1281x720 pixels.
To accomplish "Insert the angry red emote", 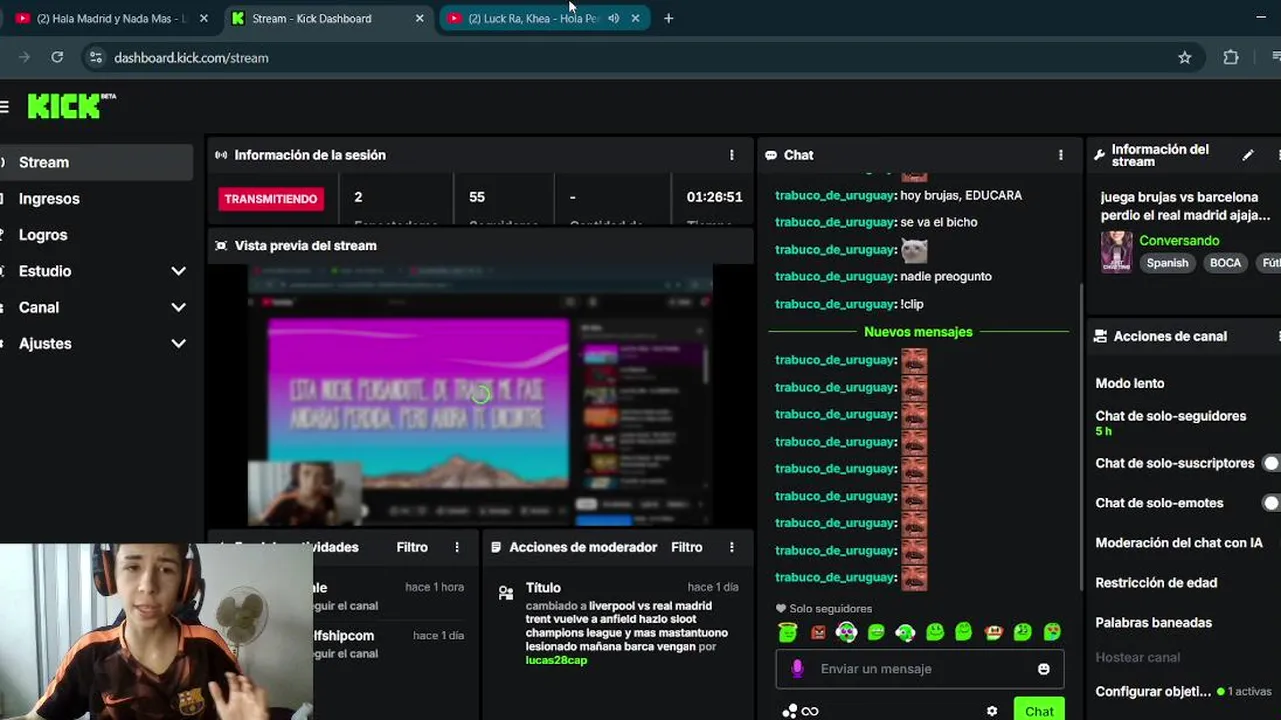I will point(819,632).
